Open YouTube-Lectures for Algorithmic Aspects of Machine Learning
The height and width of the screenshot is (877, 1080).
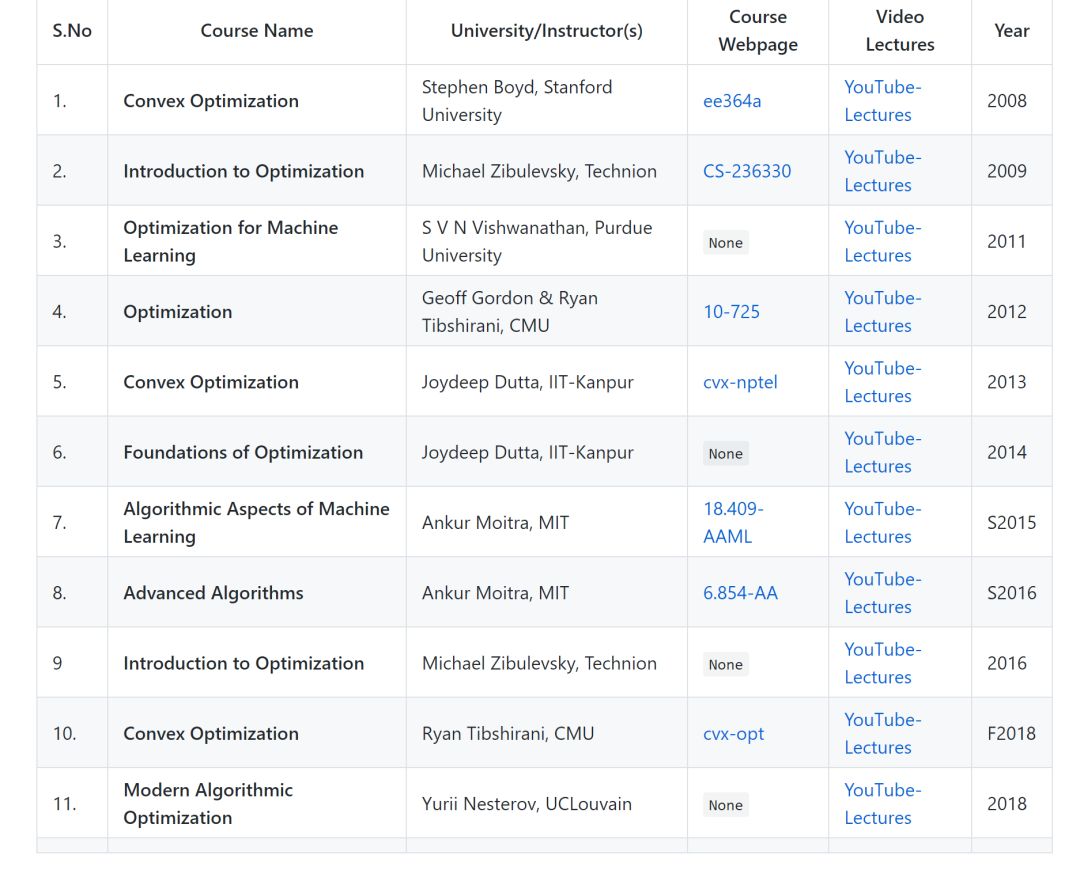pos(882,523)
